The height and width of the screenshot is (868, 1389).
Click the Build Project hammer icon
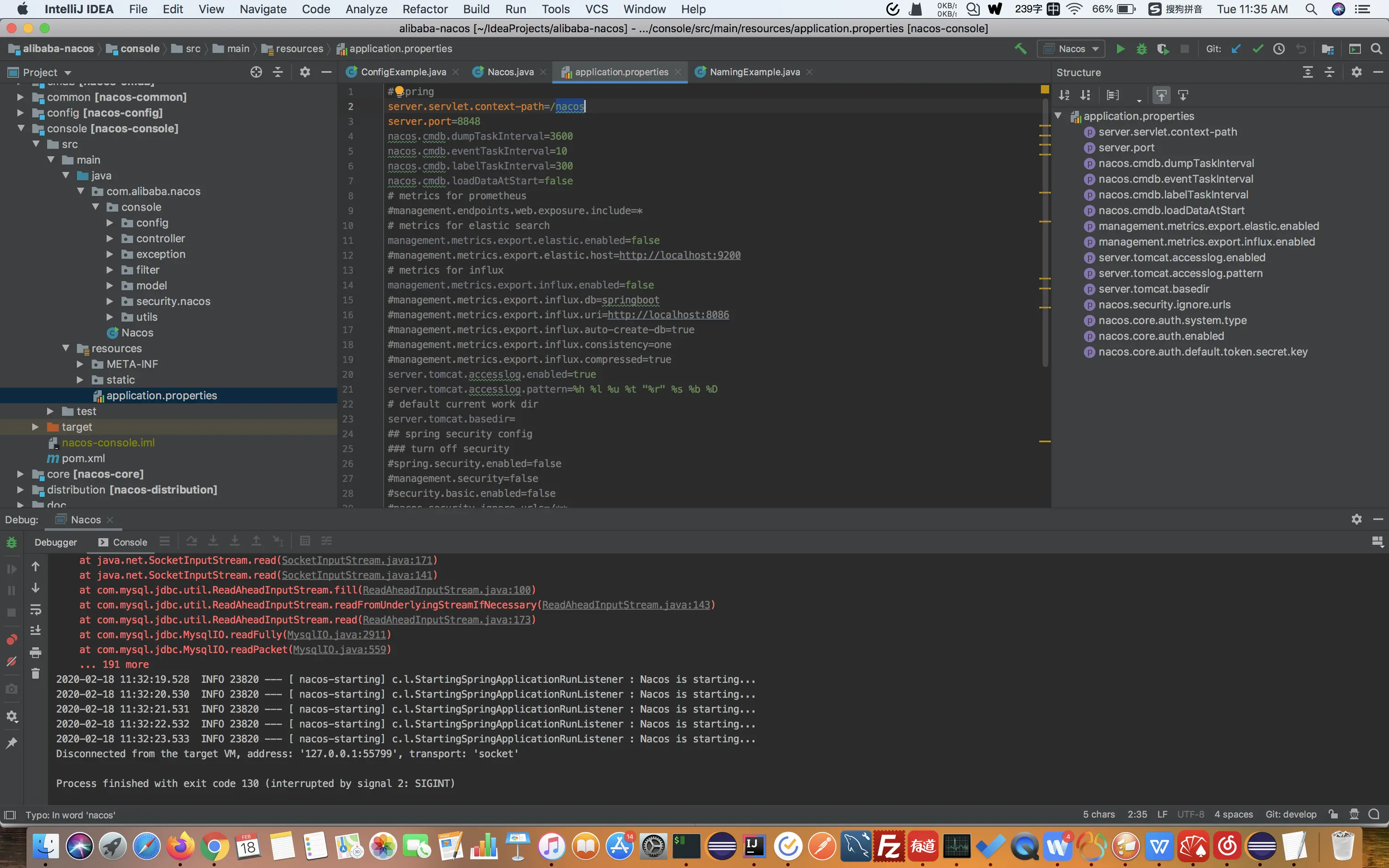click(x=1021, y=49)
